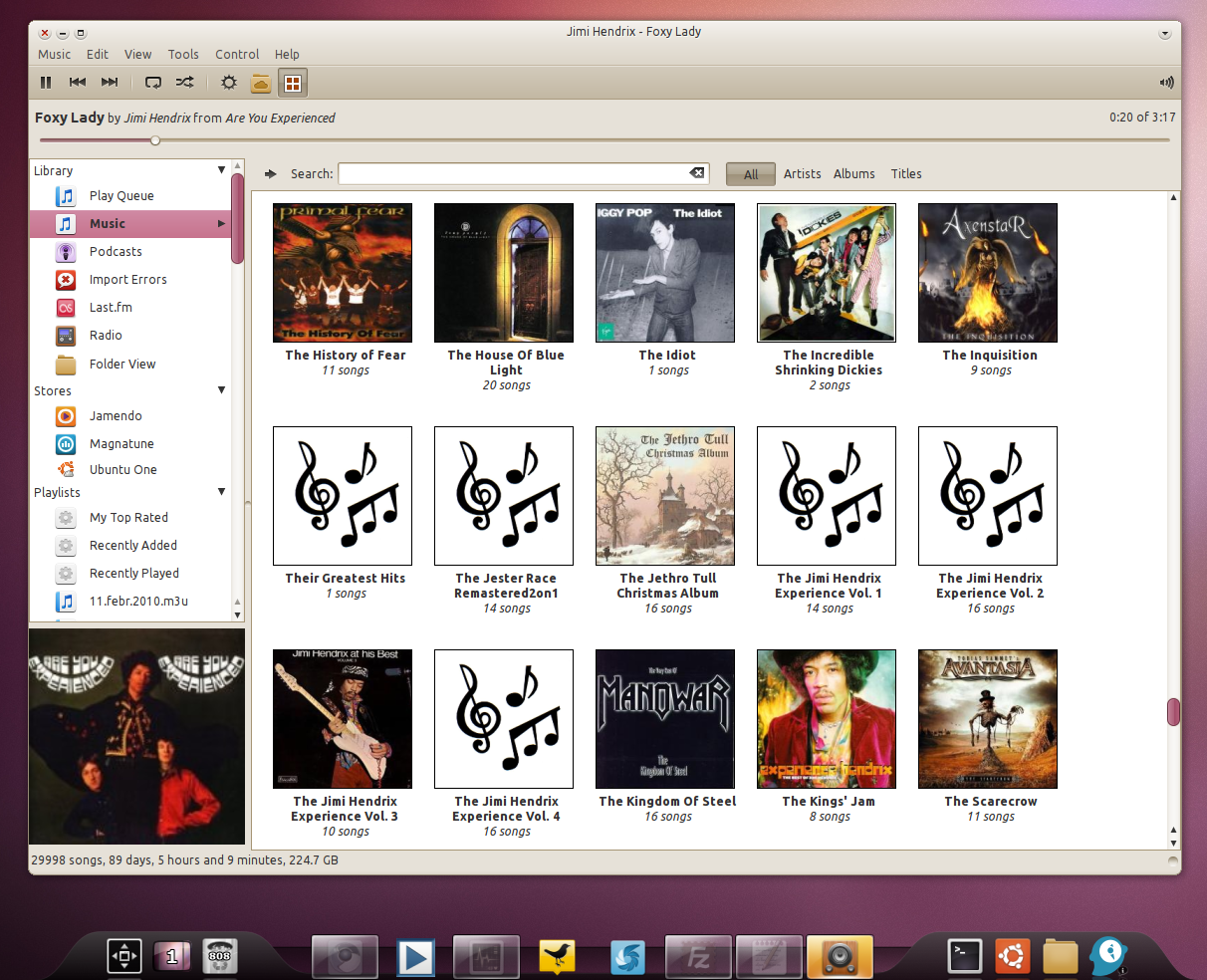This screenshot has width=1207, height=980.
Task: Toggle the cover art browser view button
Action: (293, 84)
